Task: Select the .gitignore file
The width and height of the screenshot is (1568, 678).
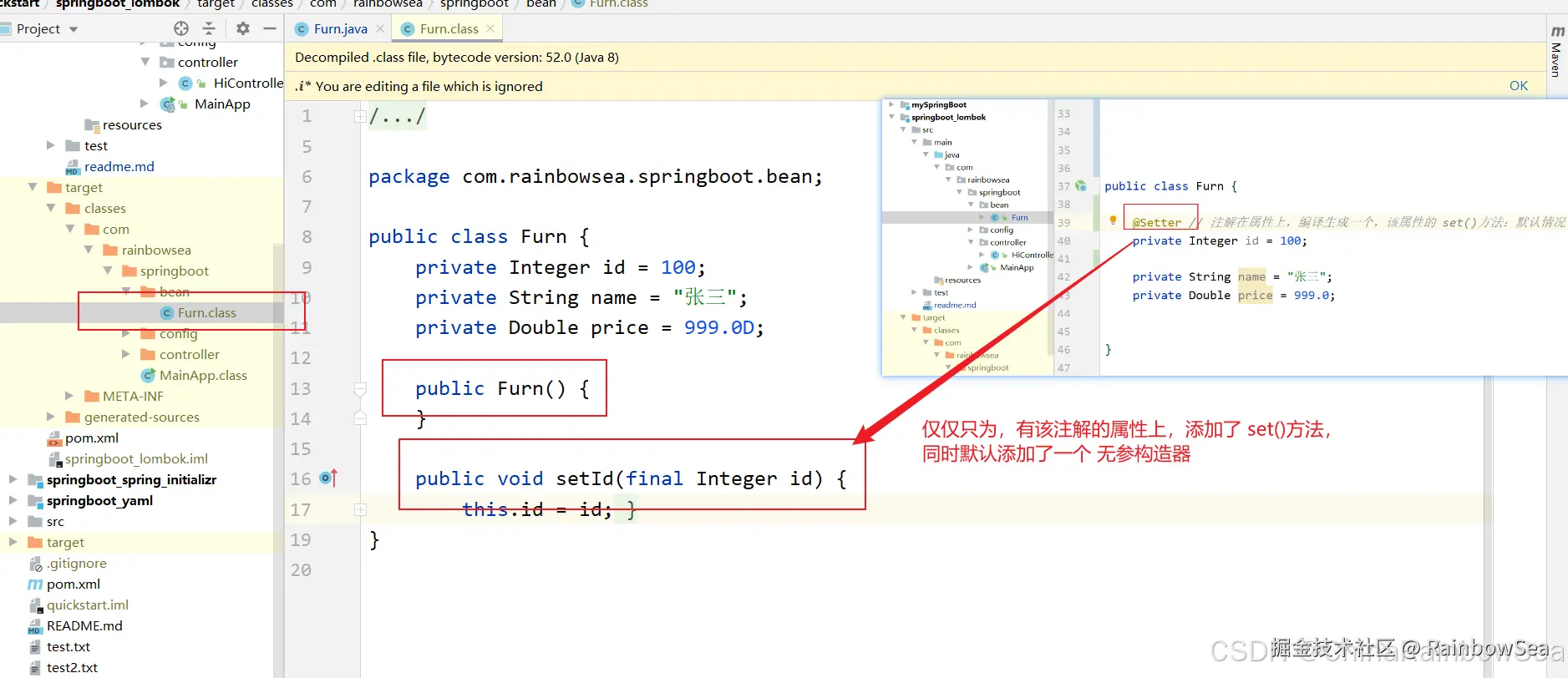Action: (77, 563)
